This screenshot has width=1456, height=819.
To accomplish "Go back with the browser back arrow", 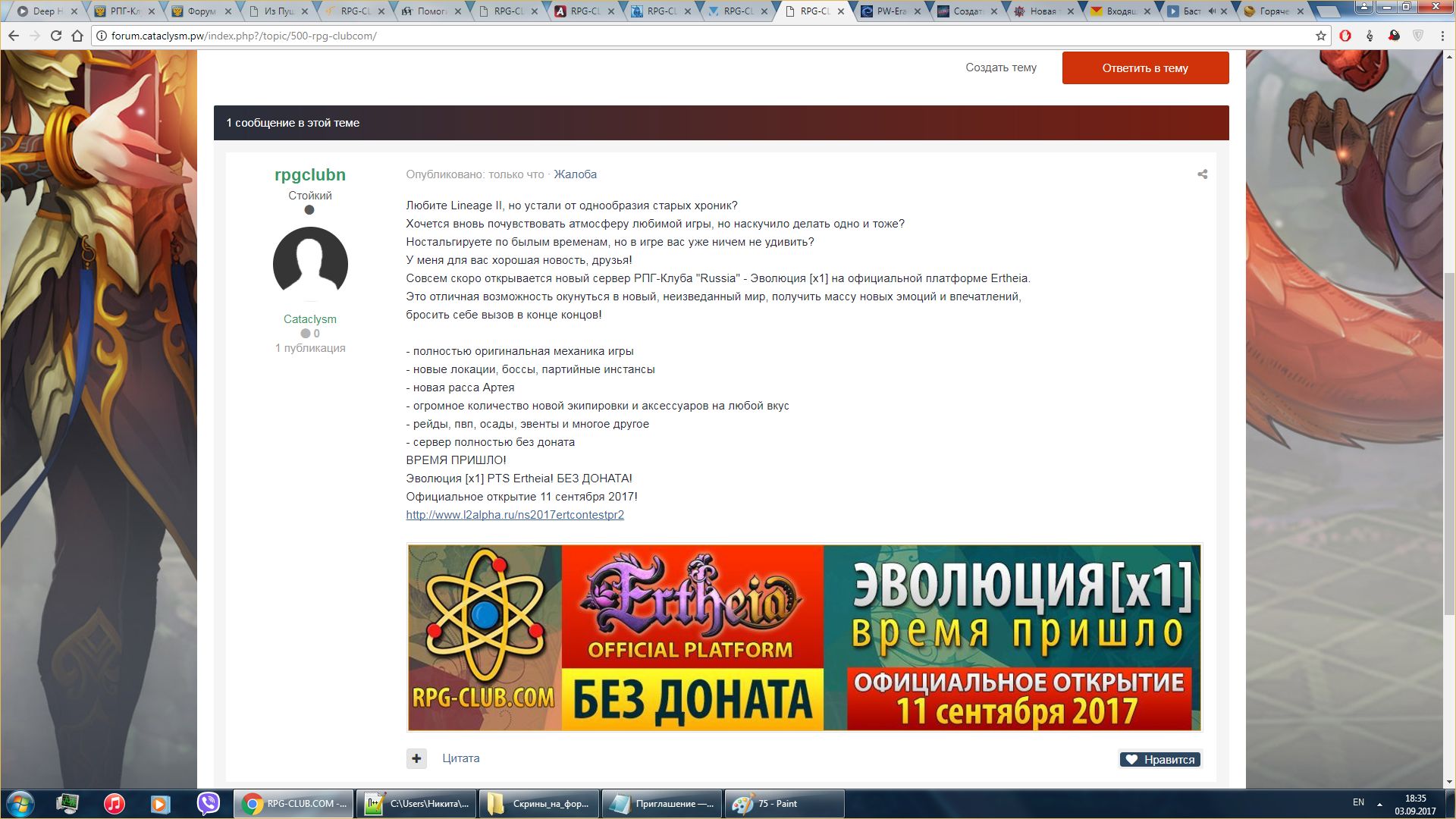I will [14, 36].
